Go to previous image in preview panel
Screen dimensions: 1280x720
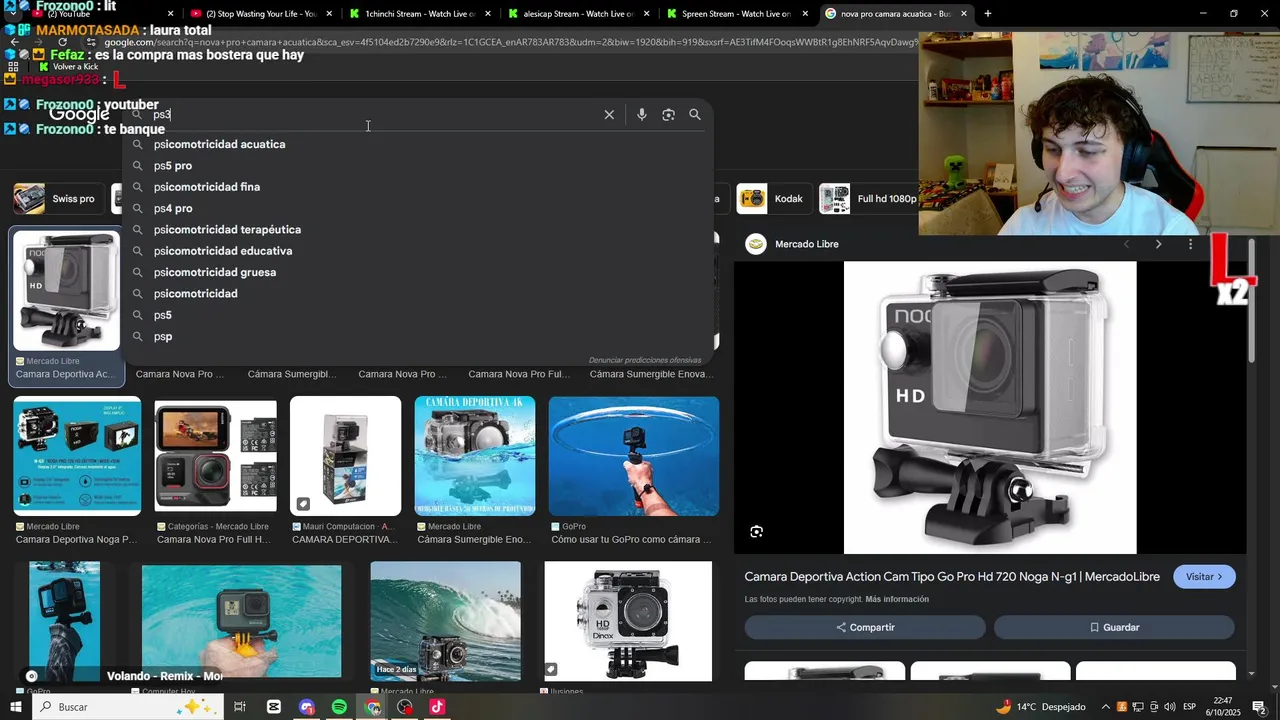1127,244
